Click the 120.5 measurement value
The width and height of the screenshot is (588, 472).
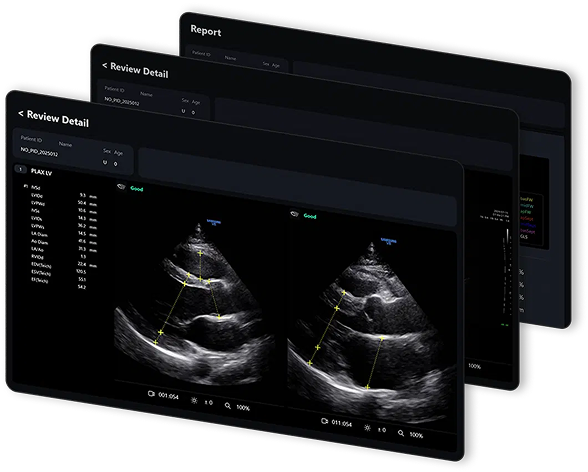coord(81,271)
